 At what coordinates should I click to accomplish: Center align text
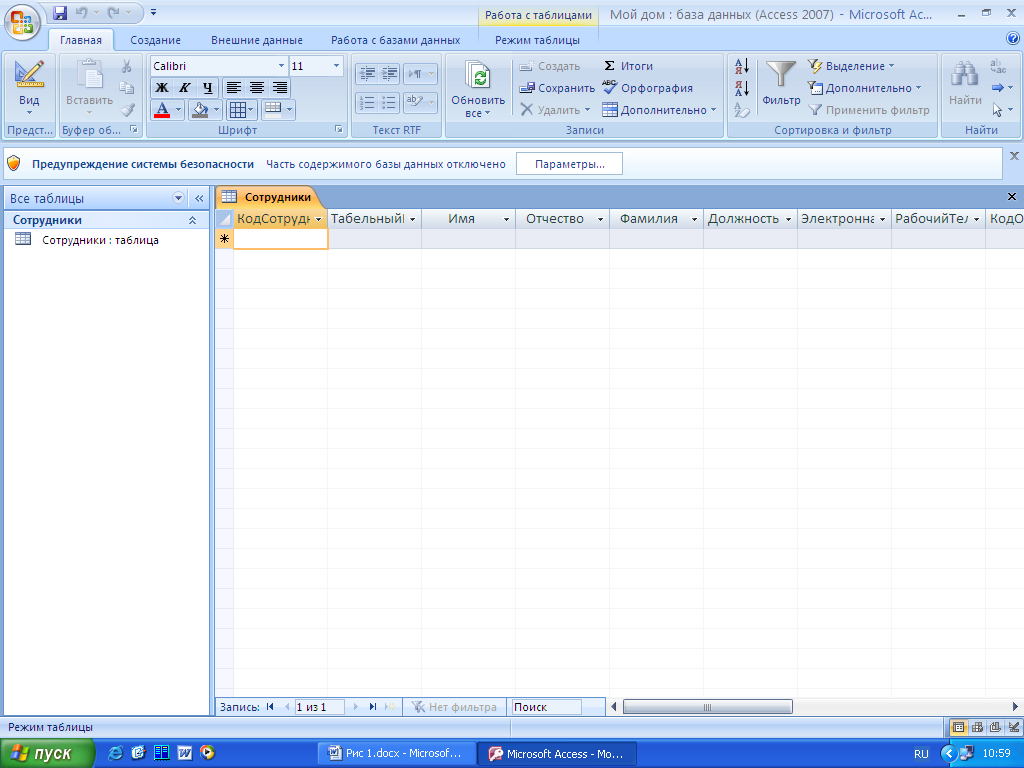[257, 88]
